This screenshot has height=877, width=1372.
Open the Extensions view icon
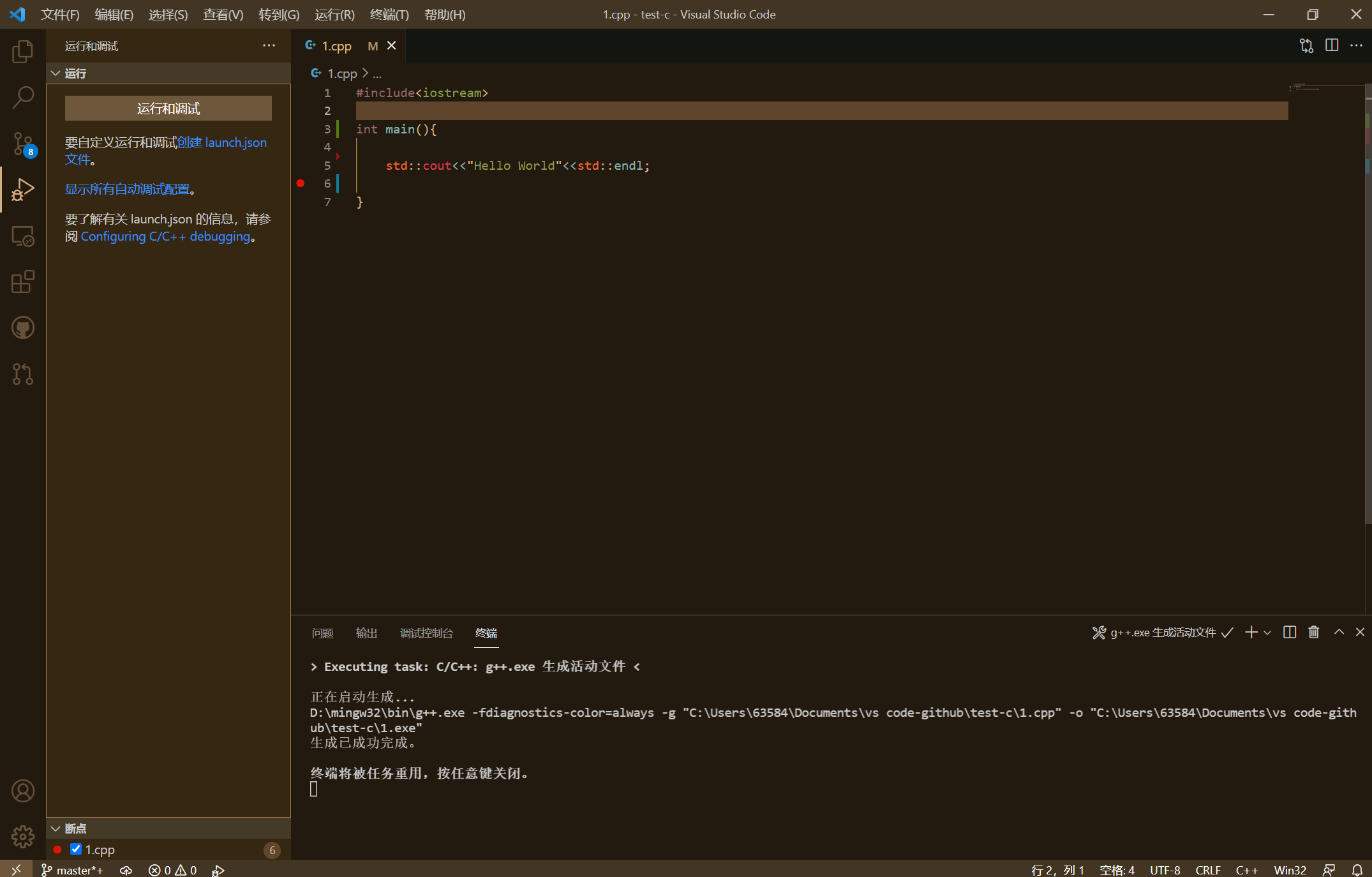tap(23, 281)
